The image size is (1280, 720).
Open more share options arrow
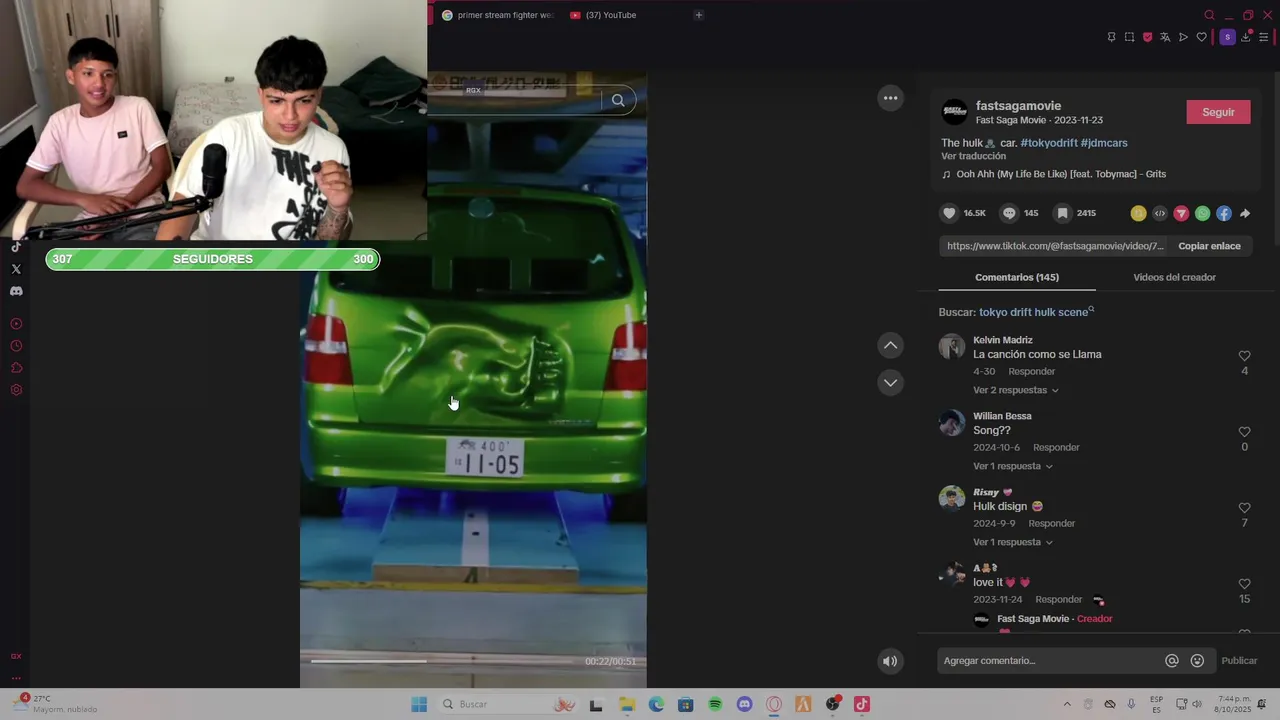click(x=1245, y=213)
